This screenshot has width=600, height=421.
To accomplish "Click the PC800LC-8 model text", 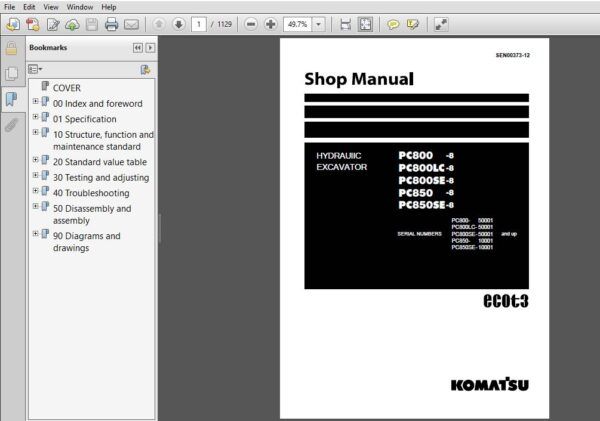I will (426, 168).
